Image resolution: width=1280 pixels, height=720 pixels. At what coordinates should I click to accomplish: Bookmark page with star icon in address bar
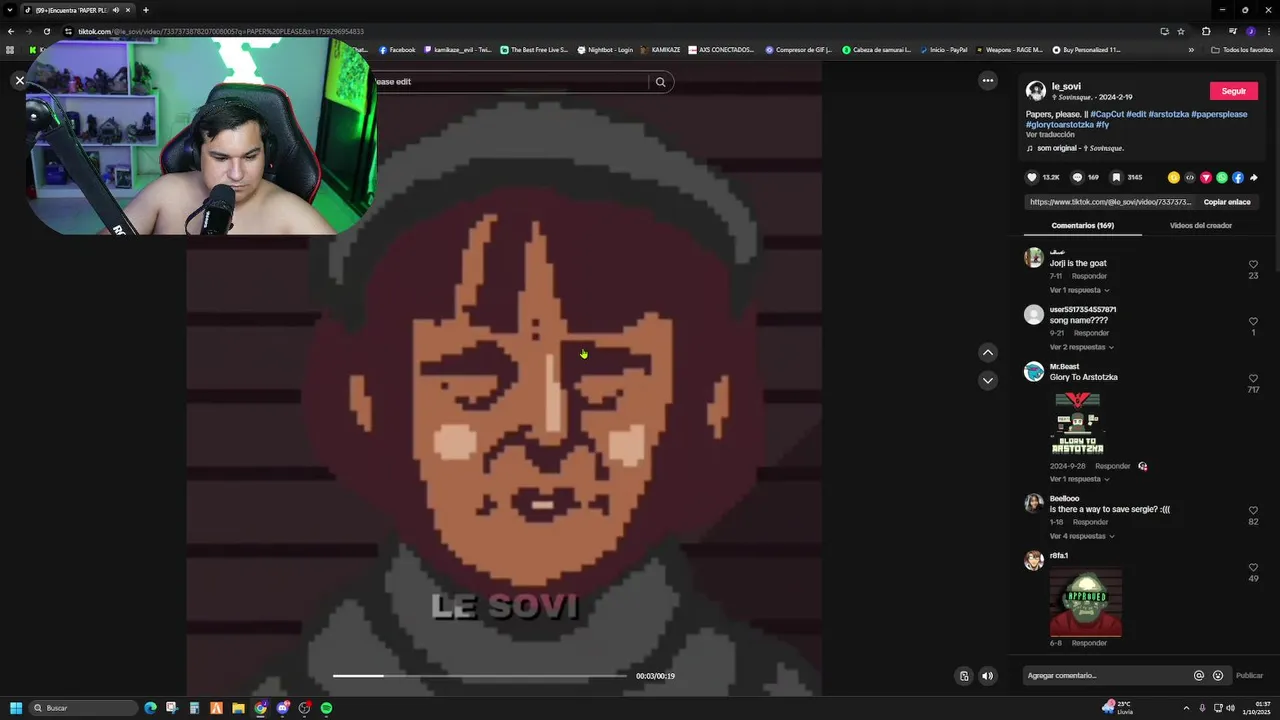point(1181,31)
